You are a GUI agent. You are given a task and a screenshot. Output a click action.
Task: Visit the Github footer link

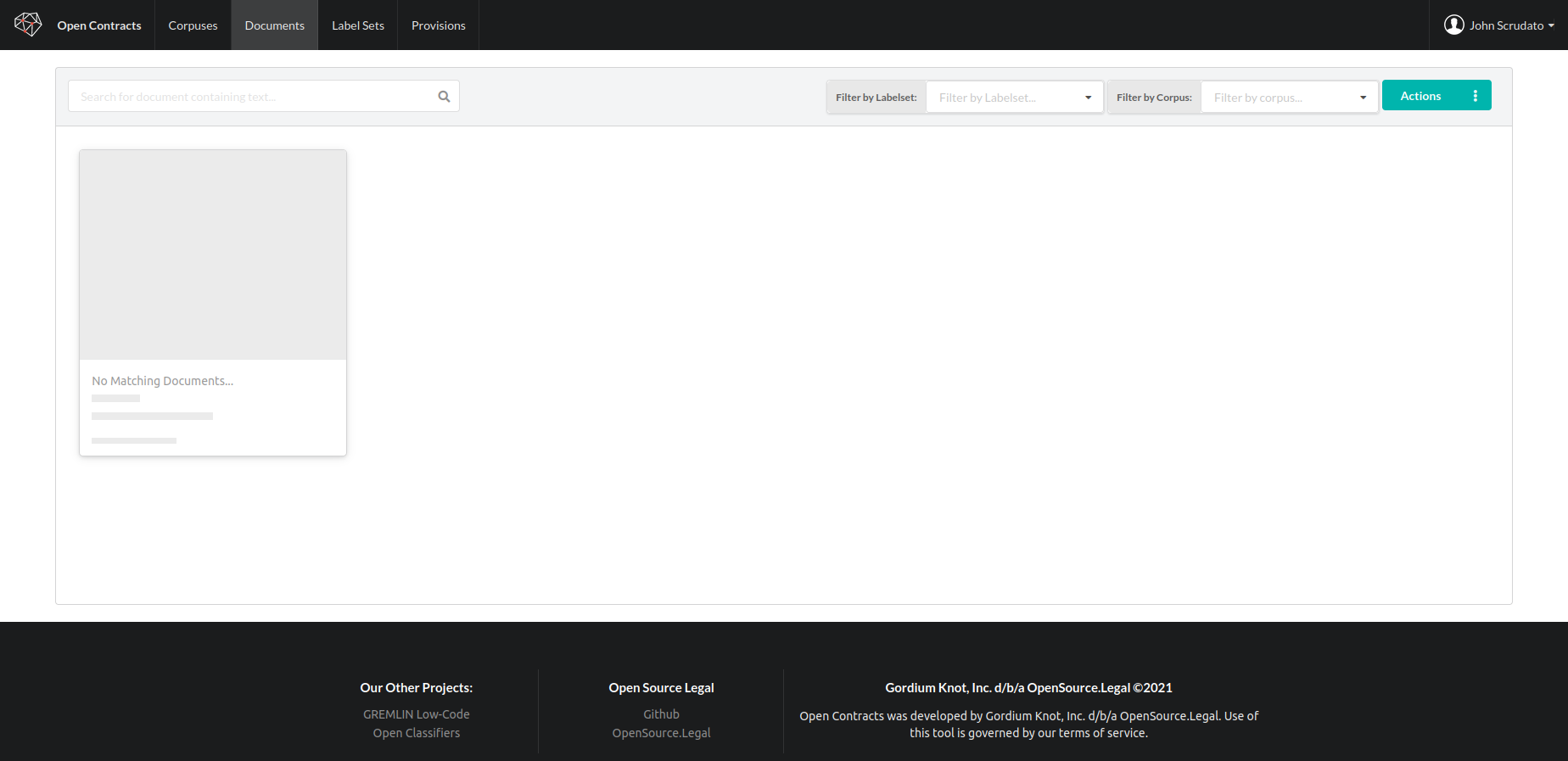pos(661,714)
